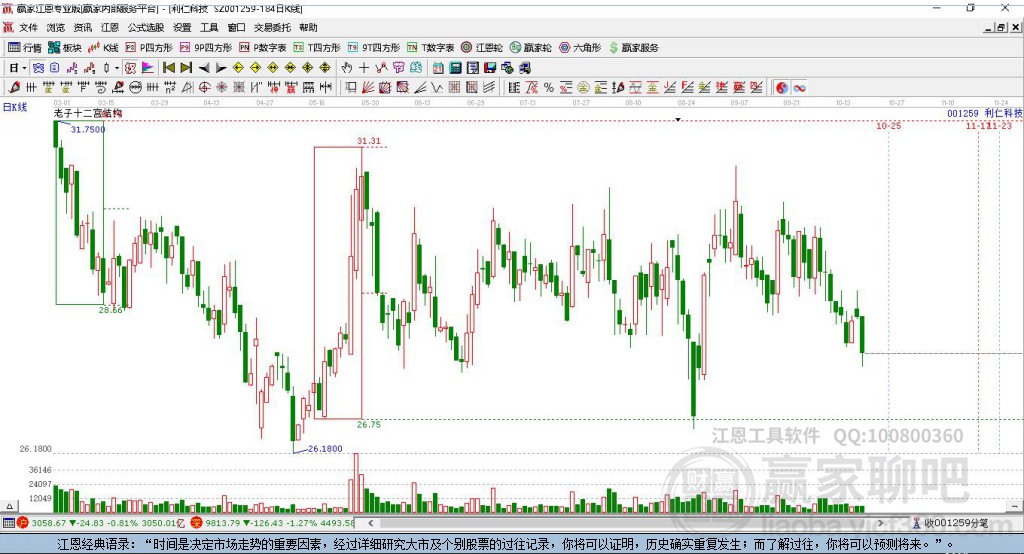Activate the crosshair plus cursor tool
The width and height of the screenshot is (1024, 554).
click(364, 68)
